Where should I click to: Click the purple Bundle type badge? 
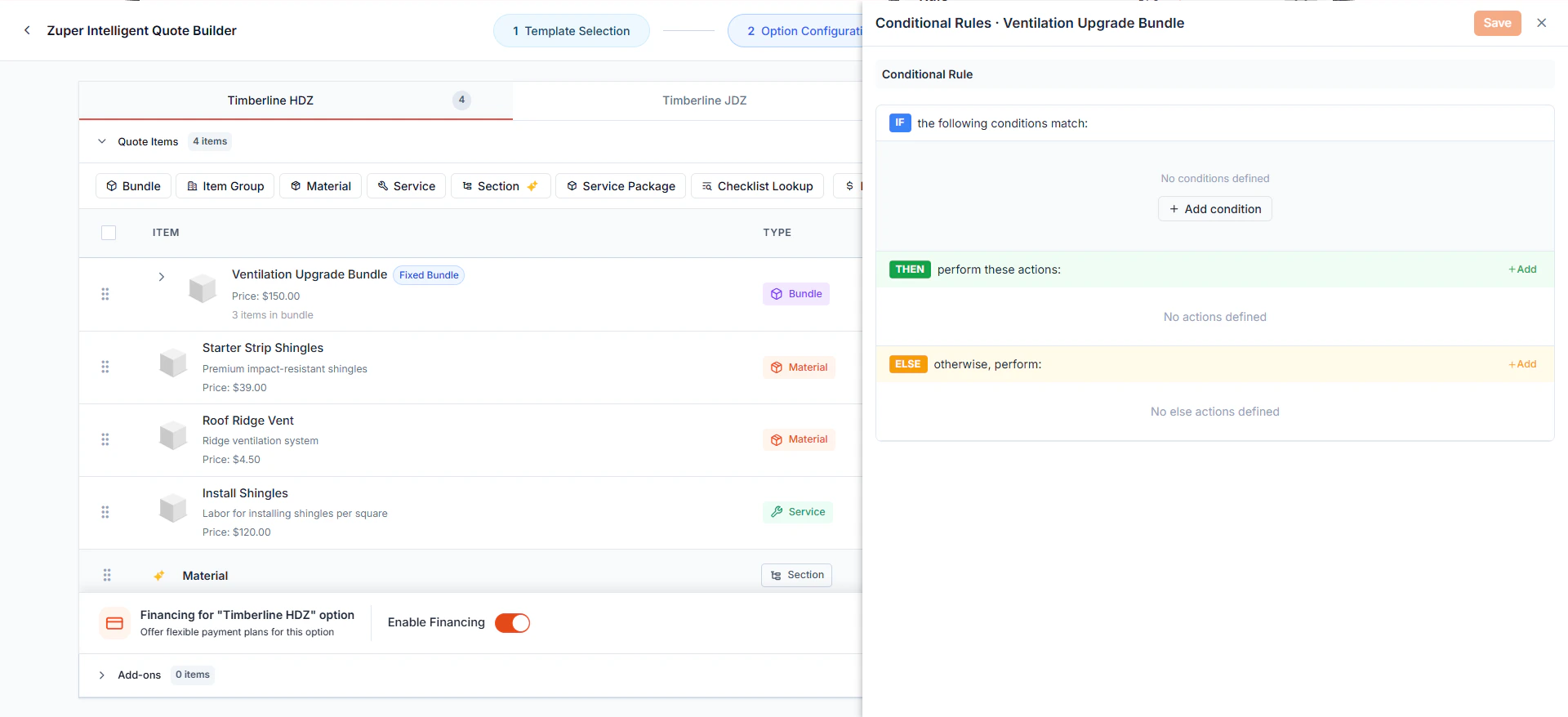pos(796,294)
